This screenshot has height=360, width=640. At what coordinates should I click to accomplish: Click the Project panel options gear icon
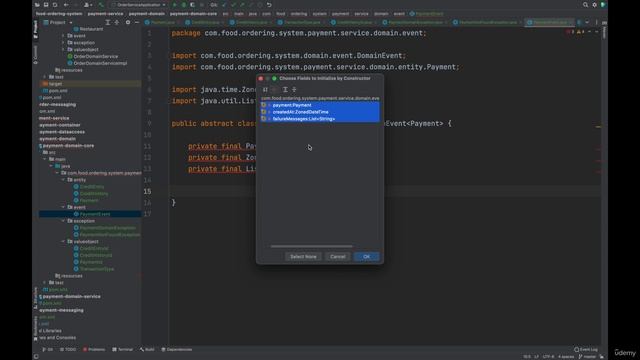128,22
